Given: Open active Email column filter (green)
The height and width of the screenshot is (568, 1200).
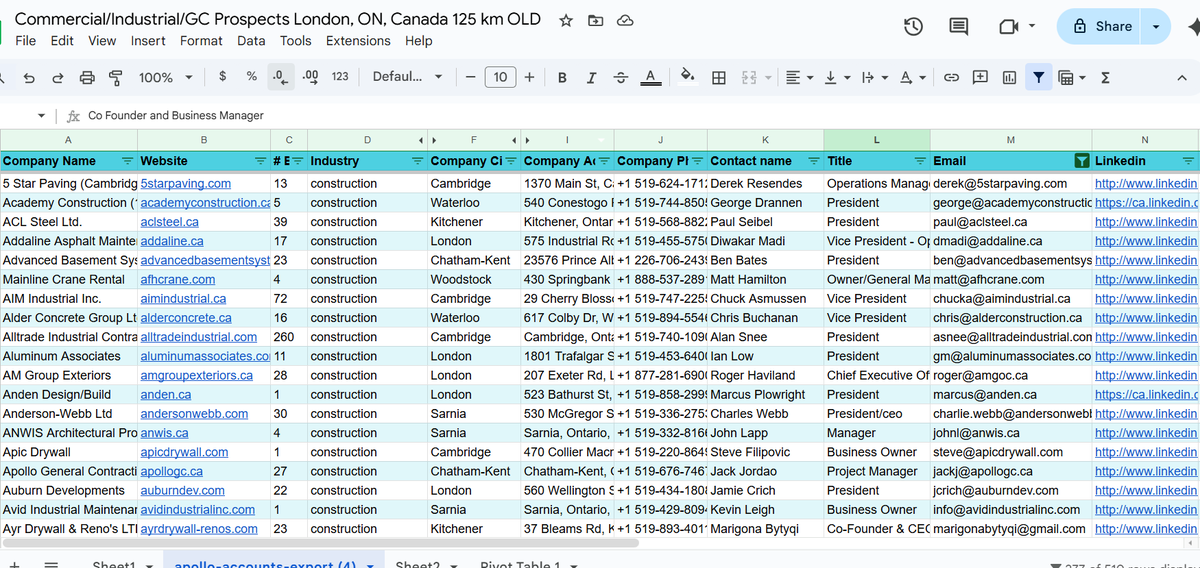Looking at the screenshot, I should click(x=1080, y=161).
